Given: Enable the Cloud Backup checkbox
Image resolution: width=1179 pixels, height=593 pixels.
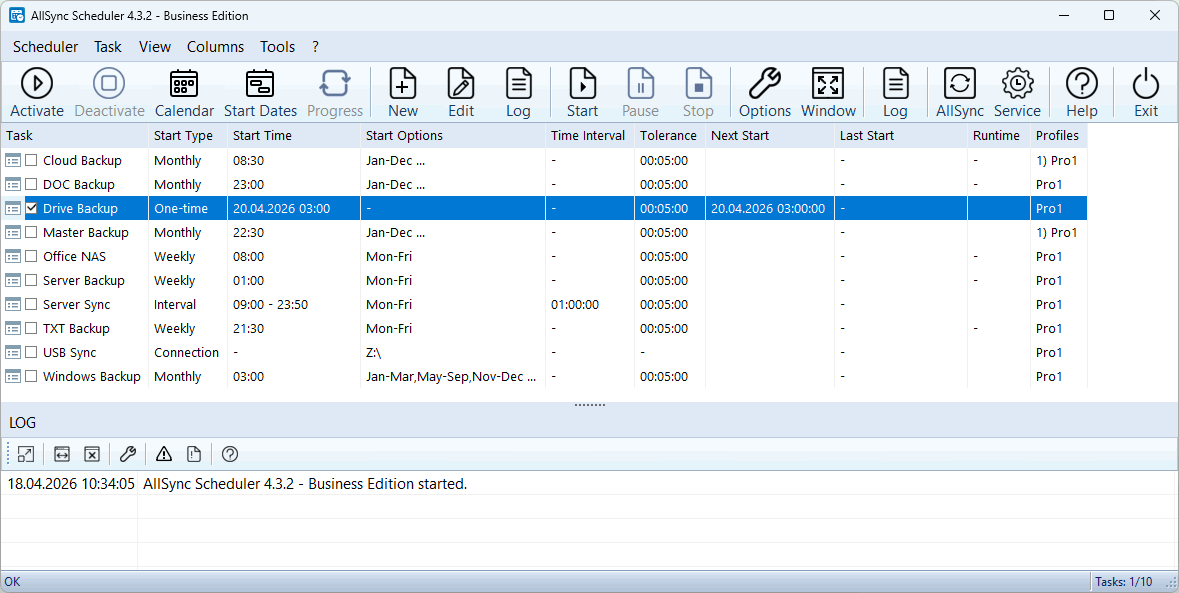Looking at the screenshot, I should tap(32, 160).
